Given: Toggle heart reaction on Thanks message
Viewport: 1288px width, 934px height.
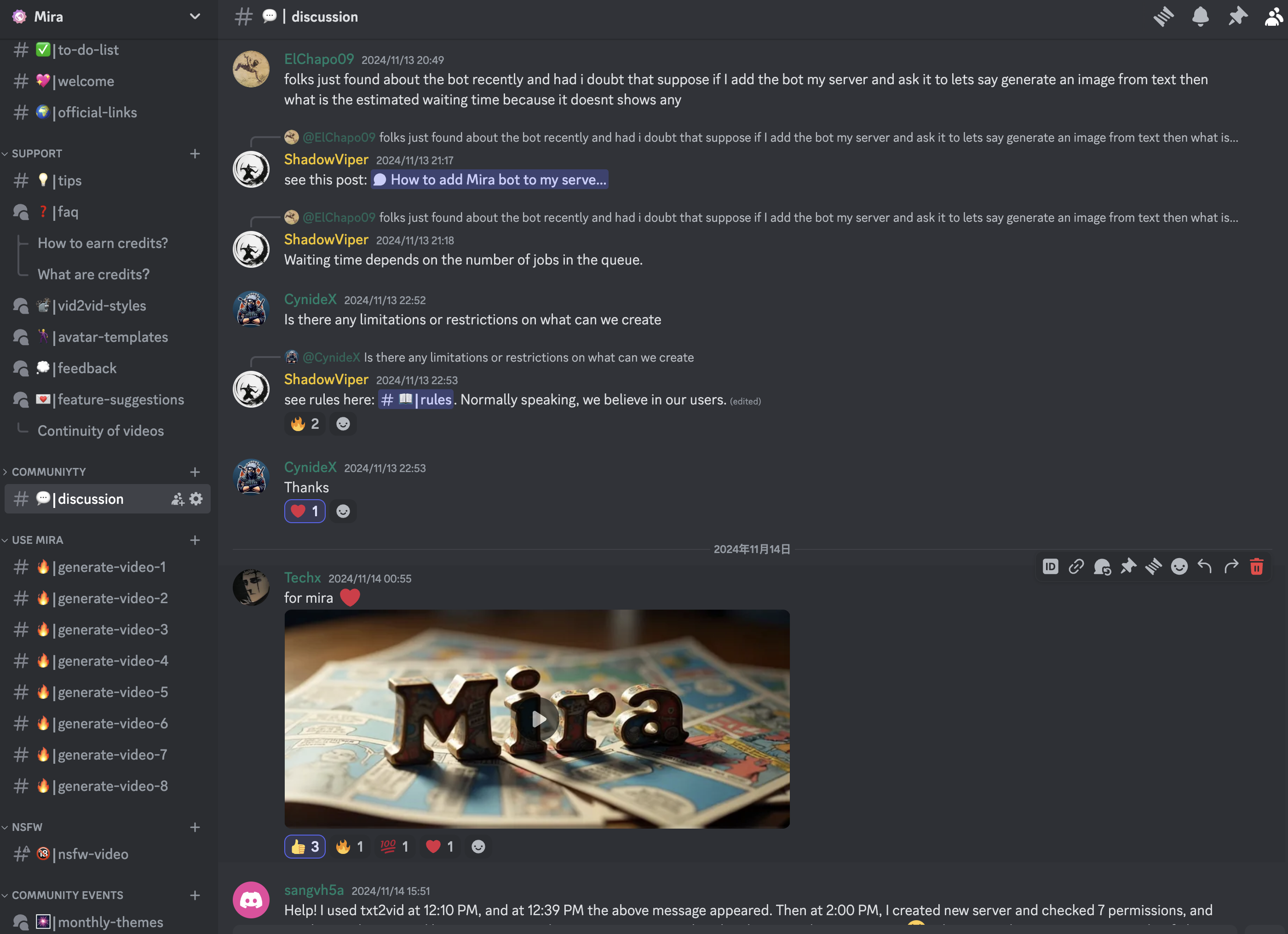Looking at the screenshot, I should point(305,511).
